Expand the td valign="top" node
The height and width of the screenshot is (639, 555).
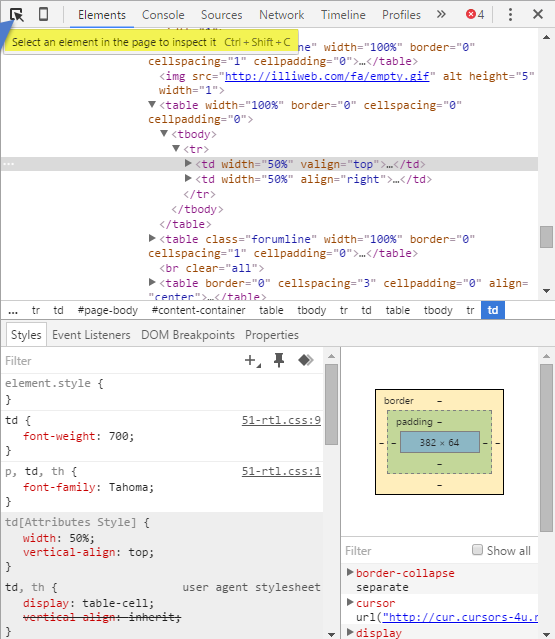click(x=188, y=163)
